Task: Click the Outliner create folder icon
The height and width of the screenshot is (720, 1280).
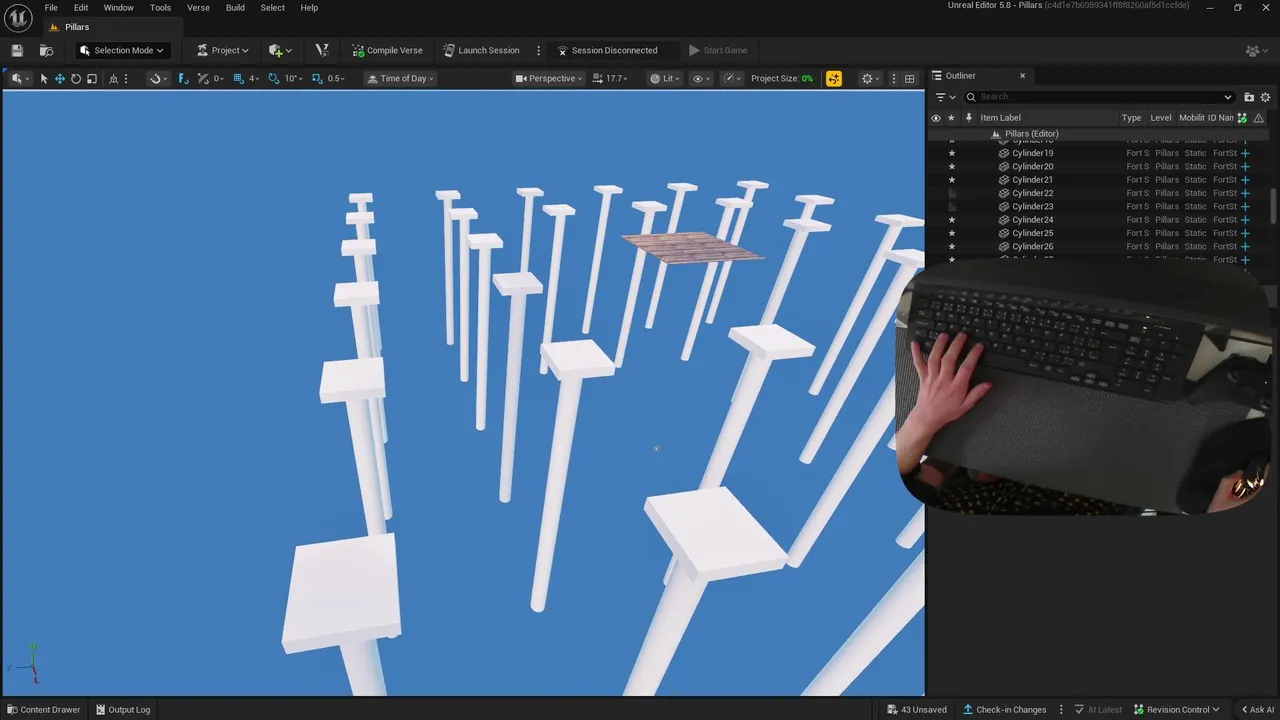Action: pyautogui.click(x=1249, y=97)
